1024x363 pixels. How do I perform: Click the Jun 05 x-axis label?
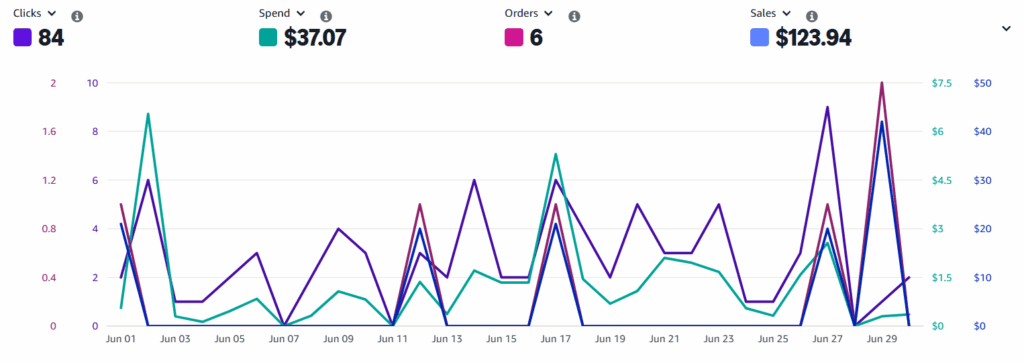(230, 339)
